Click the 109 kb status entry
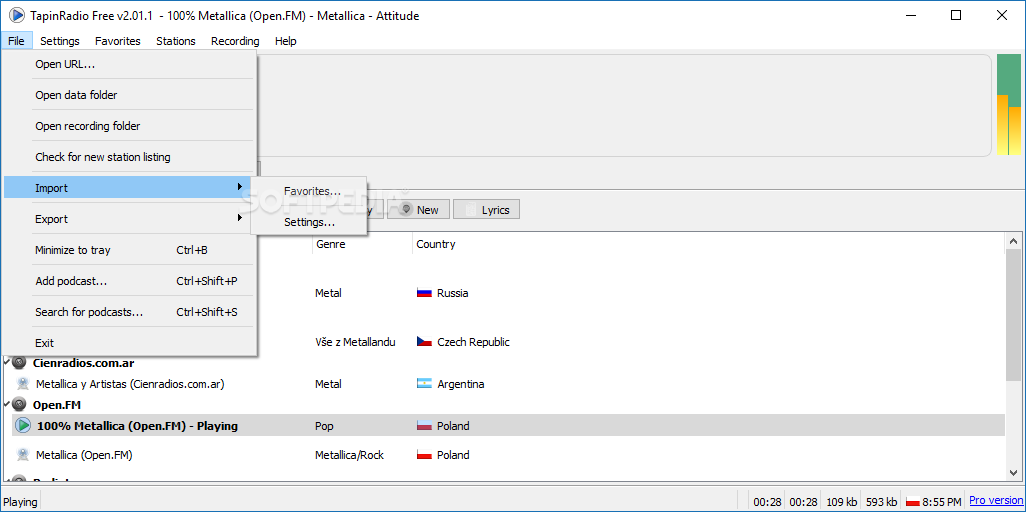Screen dimensions: 1026x512 coord(841,502)
